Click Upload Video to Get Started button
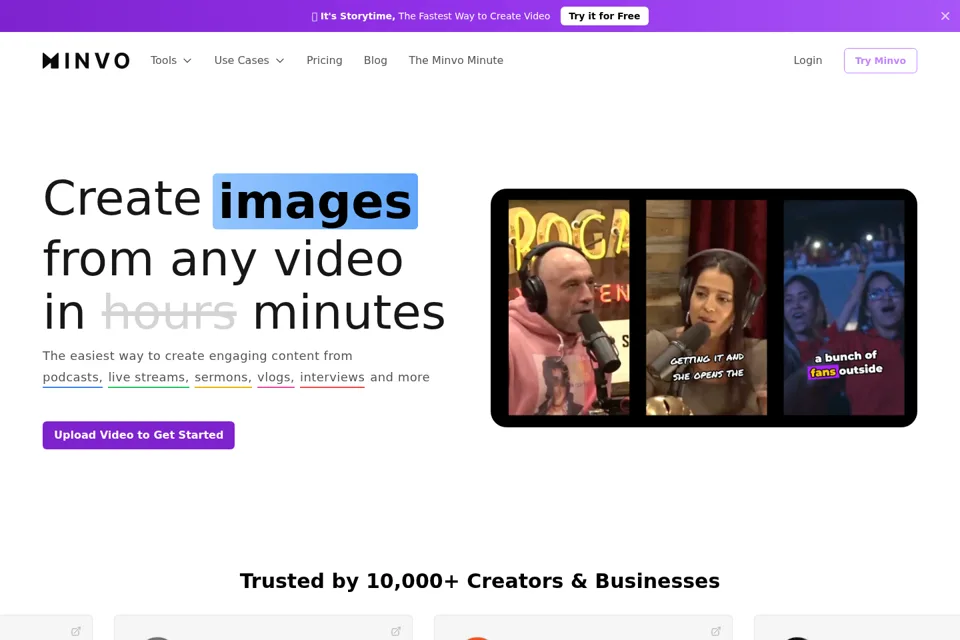The image size is (960, 640). tap(138, 435)
